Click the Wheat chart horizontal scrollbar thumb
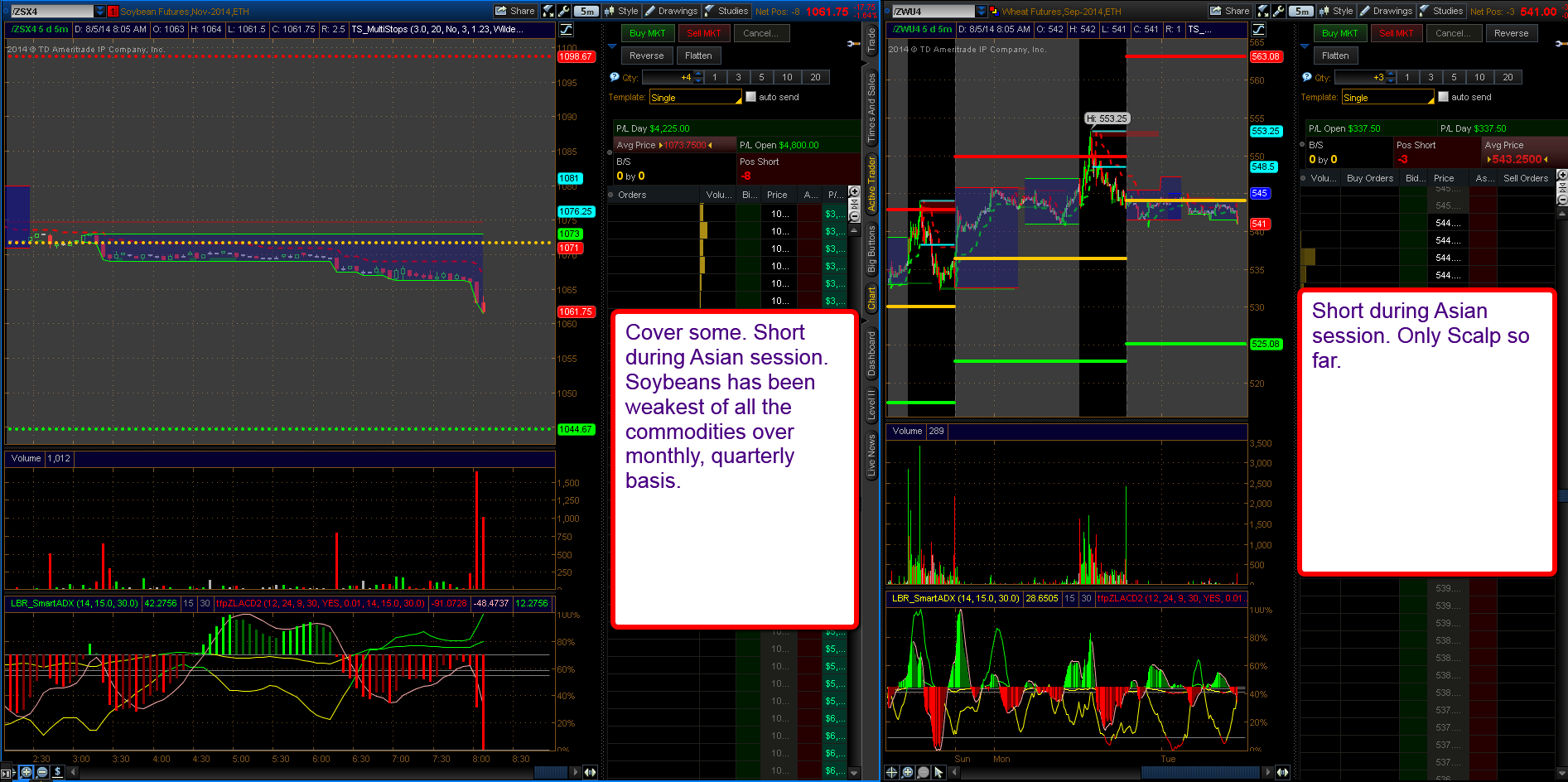The height and width of the screenshot is (782, 1568). coord(1202,772)
